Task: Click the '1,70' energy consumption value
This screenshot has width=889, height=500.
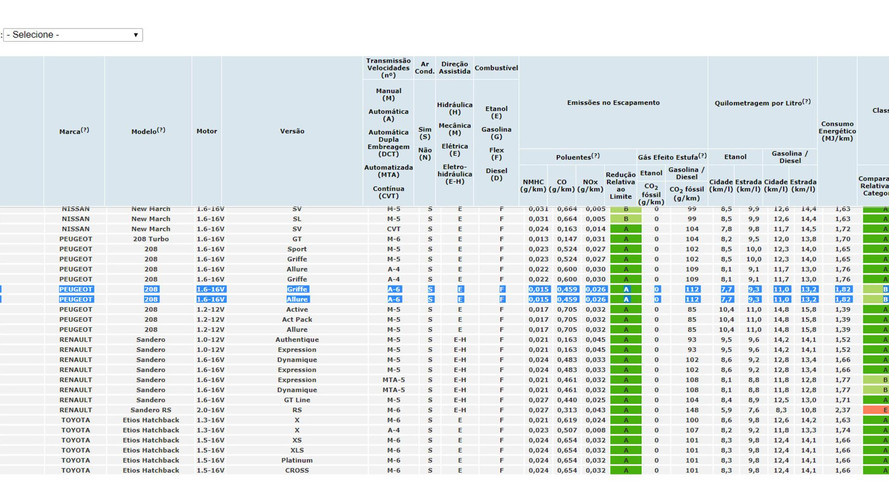Action: 843,239
